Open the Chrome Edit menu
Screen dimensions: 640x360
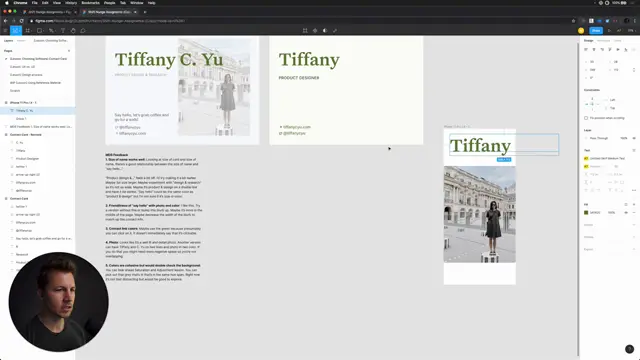pyautogui.click(x=45, y=3)
